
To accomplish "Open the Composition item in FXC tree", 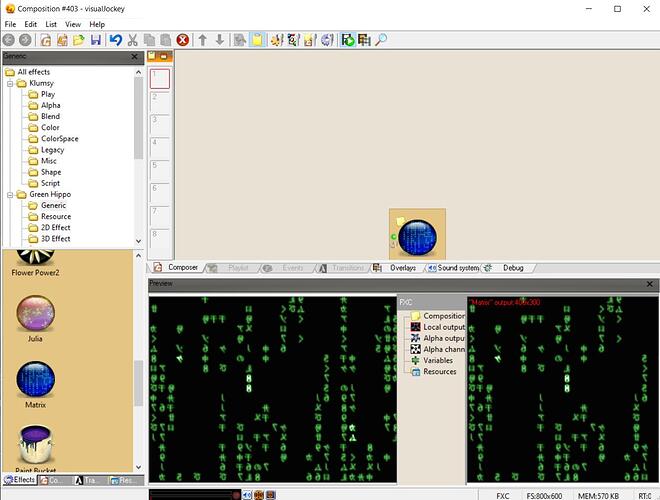I will click(x=438, y=316).
